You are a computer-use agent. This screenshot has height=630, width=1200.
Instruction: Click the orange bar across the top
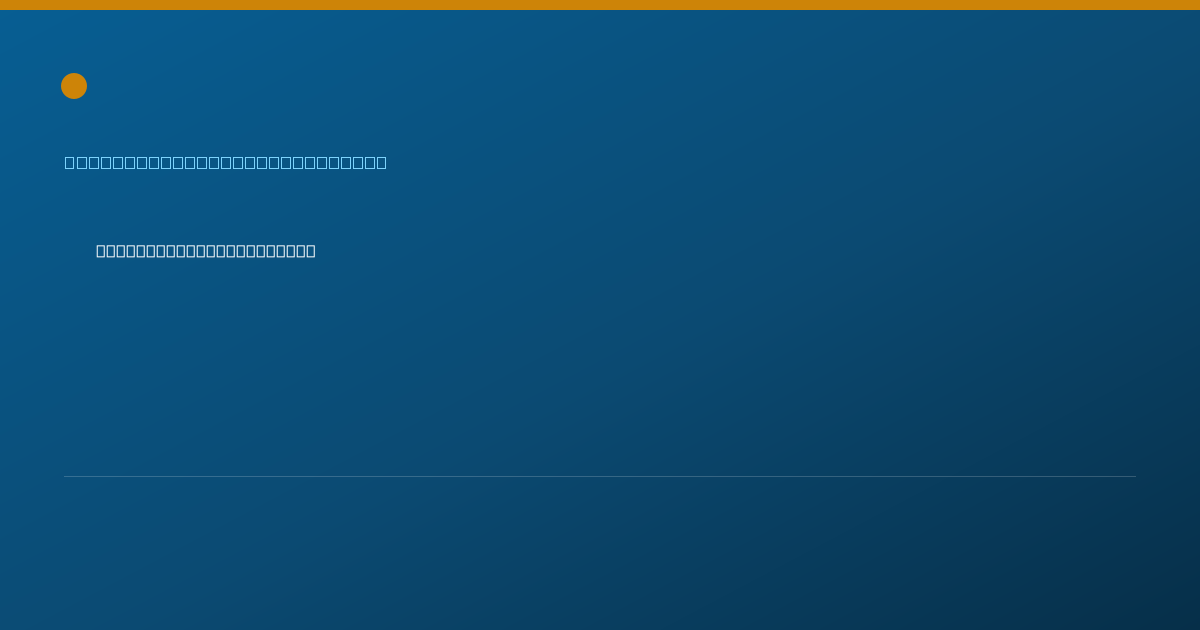point(600,5)
